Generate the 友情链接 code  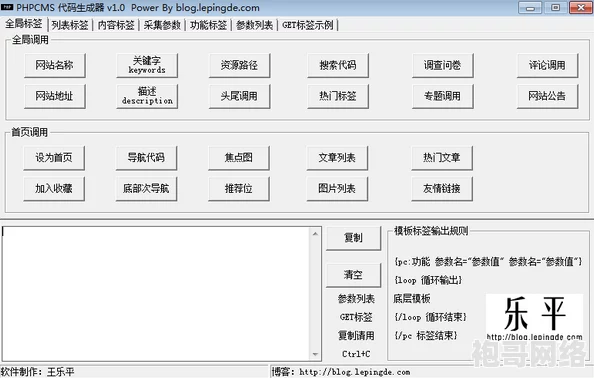tap(442, 189)
